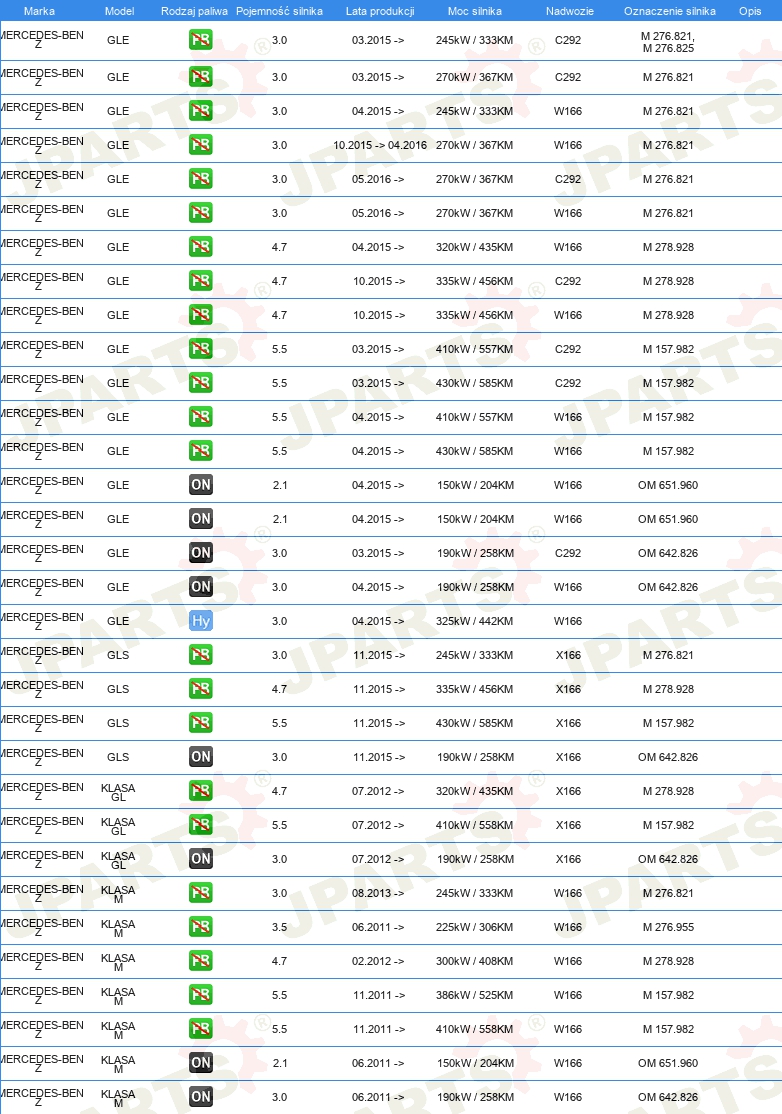The height and width of the screenshot is (1114, 782).
Task: Select 'OM 642.826' in the KLASA GL row
Action: tap(668, 859)
